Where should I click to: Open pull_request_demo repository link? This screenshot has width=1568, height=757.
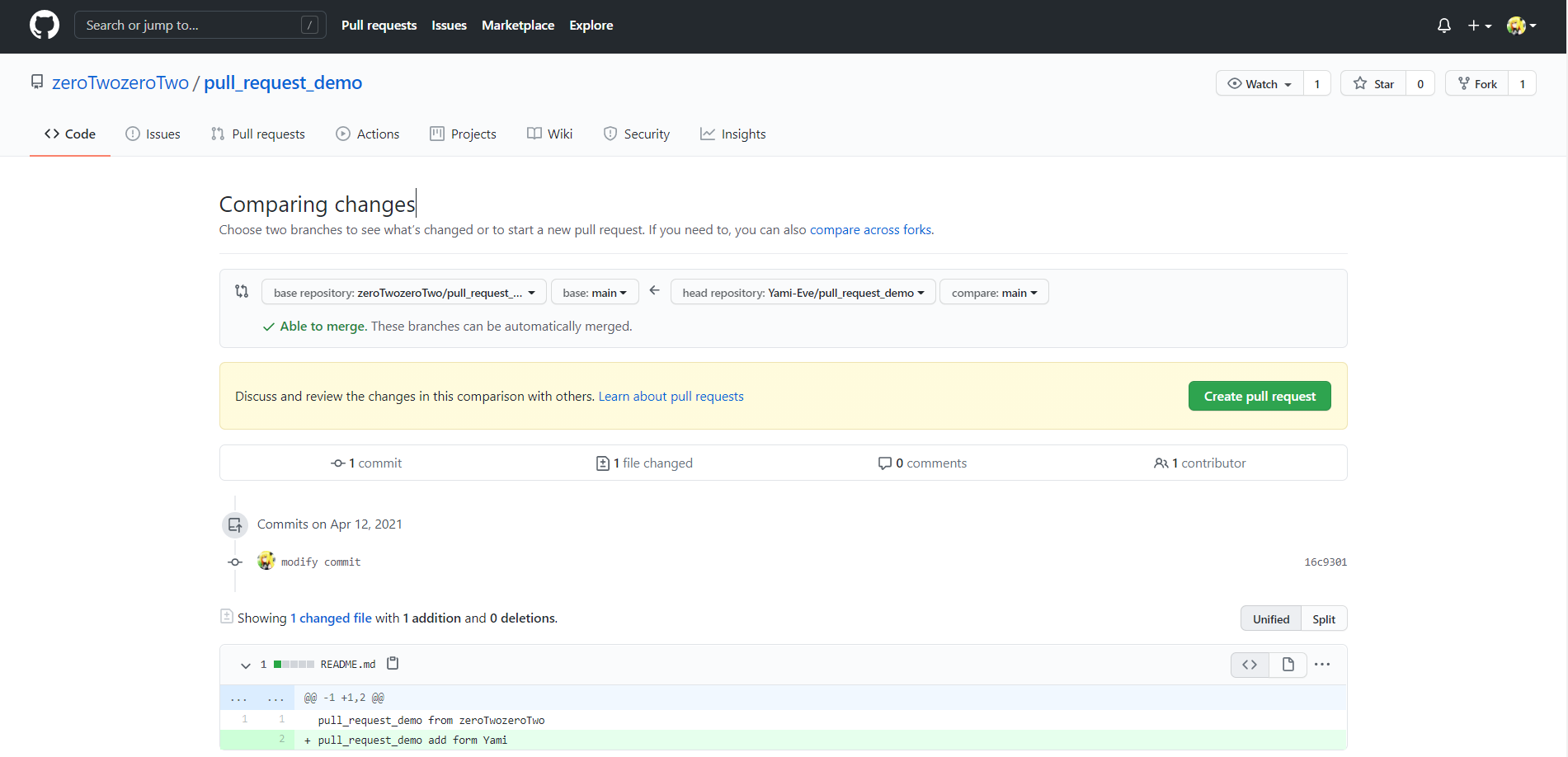coord(283,82)
